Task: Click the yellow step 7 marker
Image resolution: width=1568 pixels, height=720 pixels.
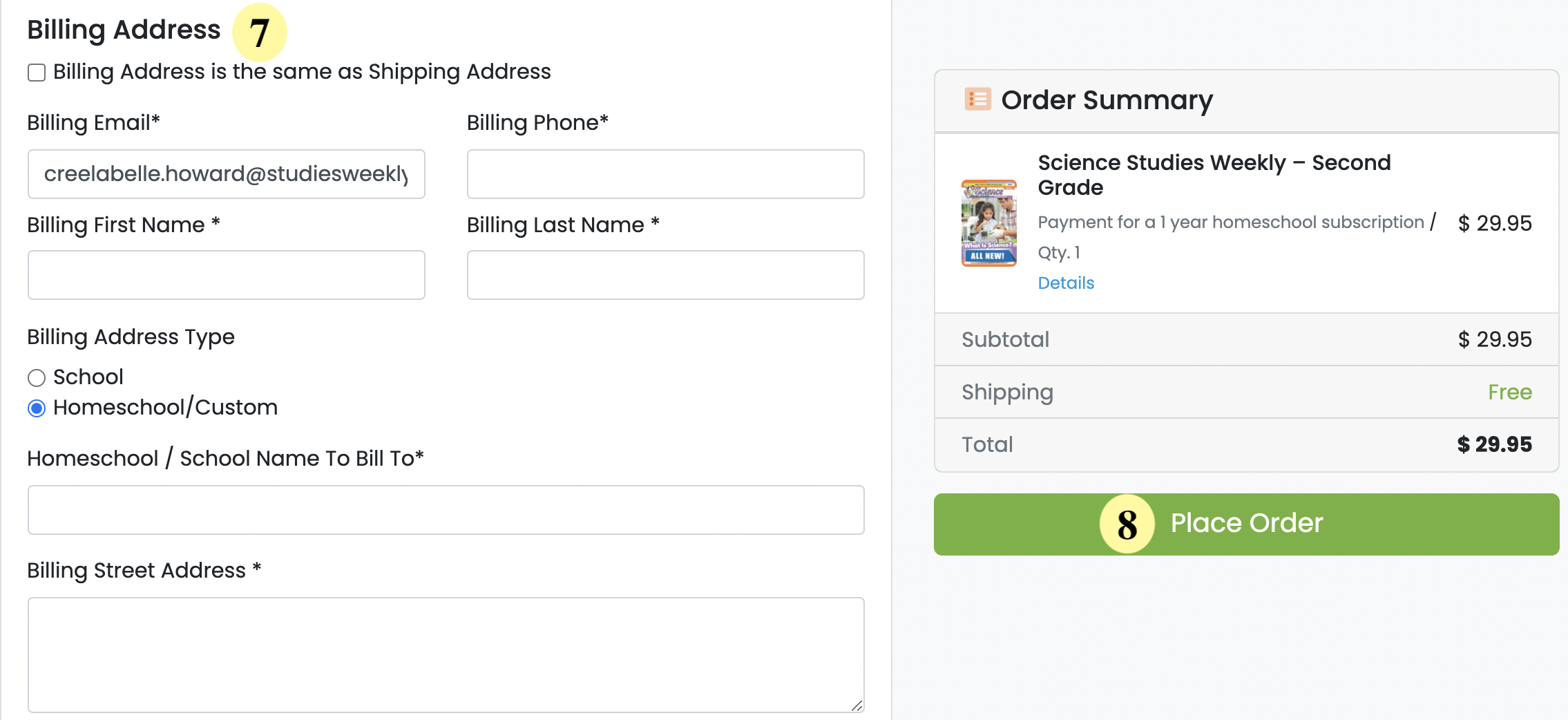Action: [259, 32]
